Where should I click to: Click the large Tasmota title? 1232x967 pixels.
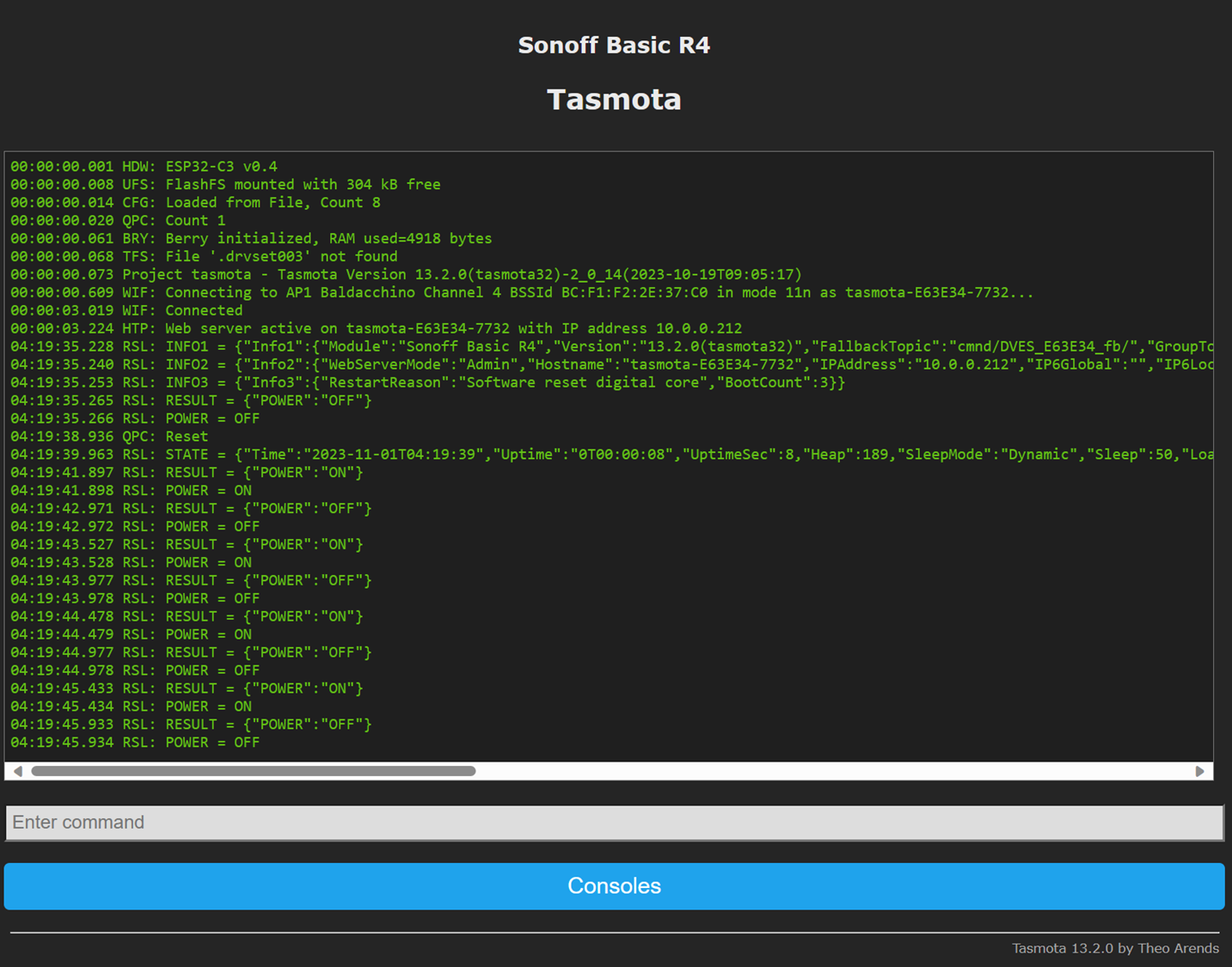pyautogui.click(x=614, y=100)
